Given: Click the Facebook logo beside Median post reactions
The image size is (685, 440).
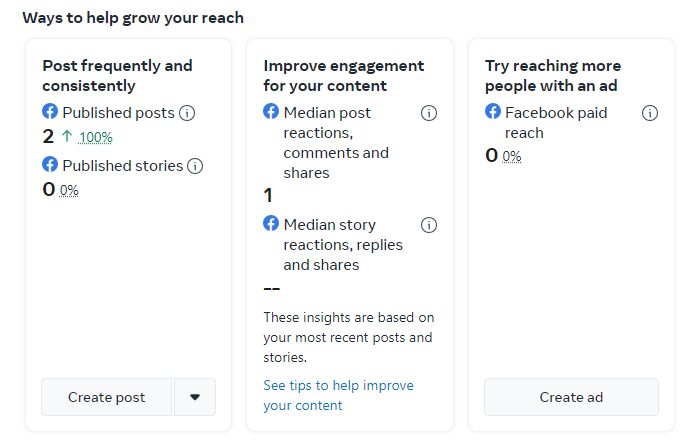Looking at the screenshot, I should click(271, 112).
